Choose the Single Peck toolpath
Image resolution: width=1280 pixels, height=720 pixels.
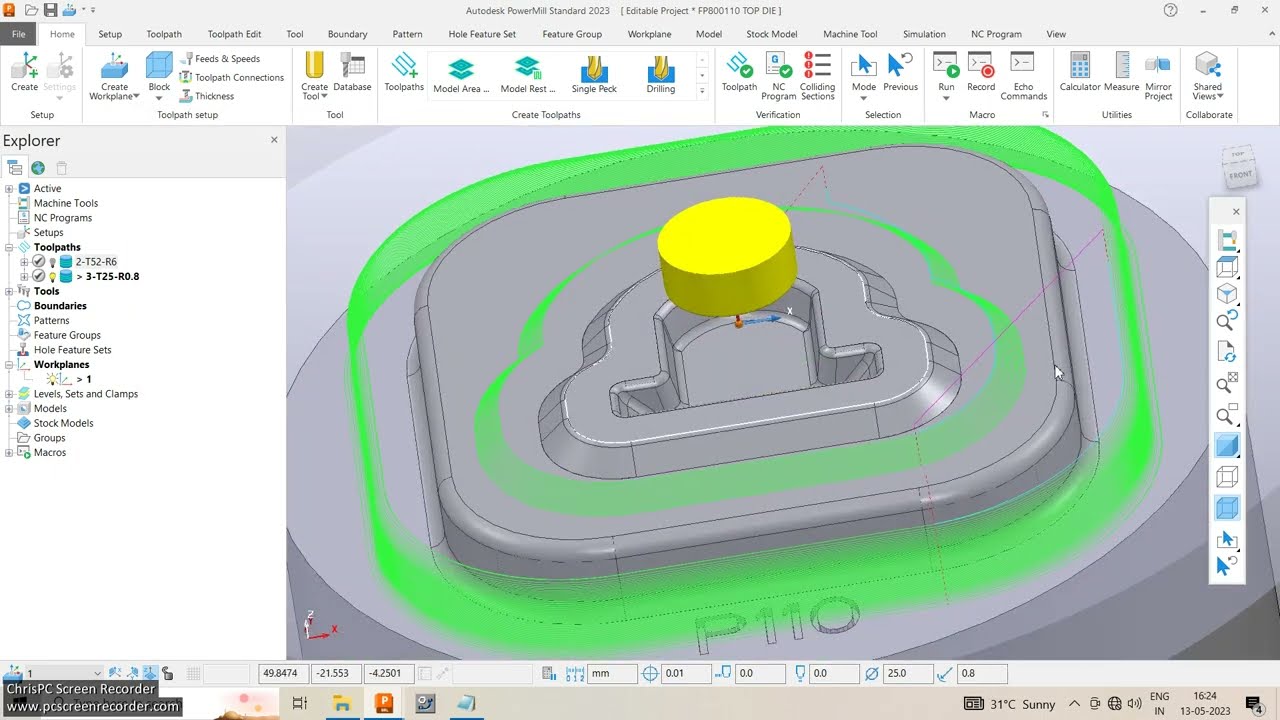(x=594, y=74)
